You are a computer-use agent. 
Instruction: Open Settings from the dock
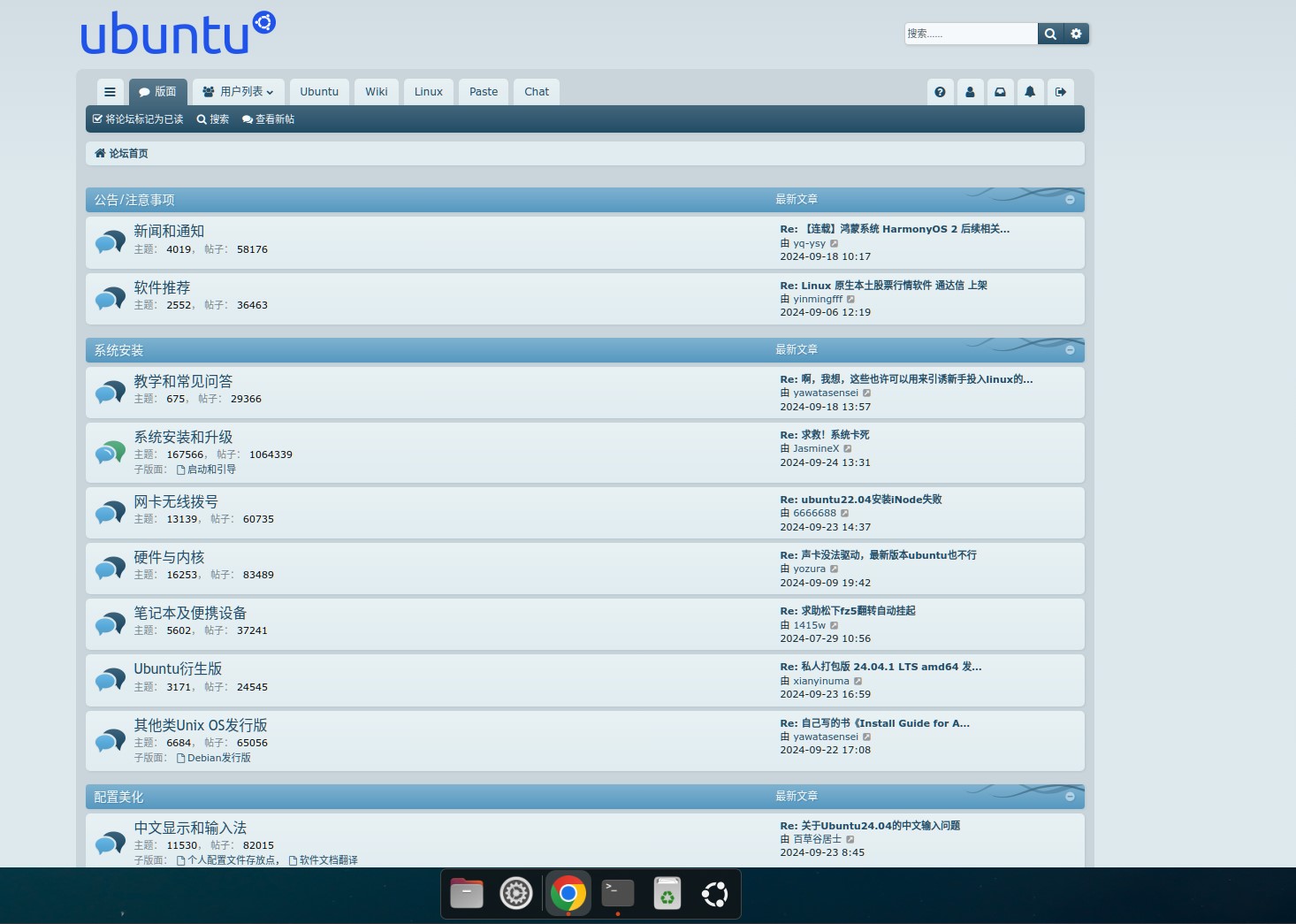tap(516, 894)
